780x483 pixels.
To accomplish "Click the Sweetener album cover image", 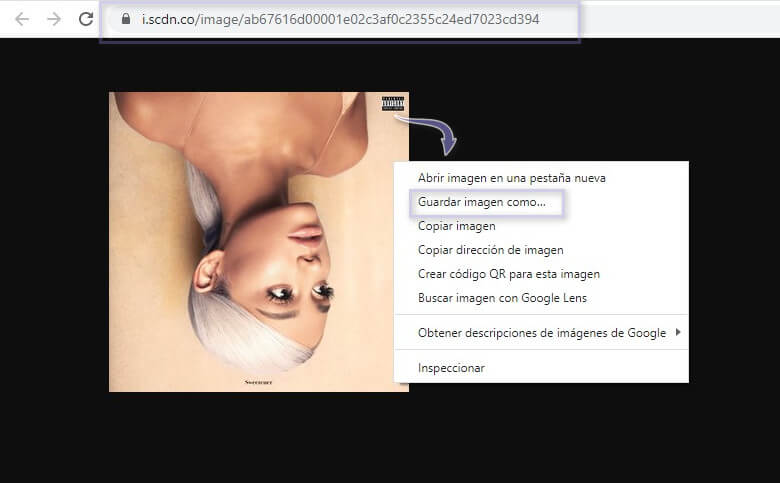I will 259,242.
